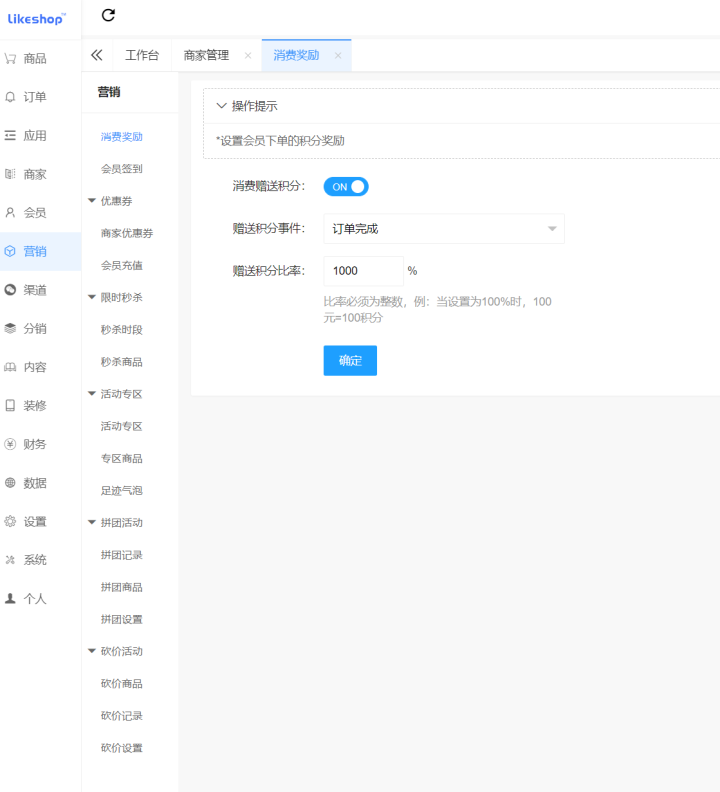The width and height of the screenshot is (720, 792).
Task: Open 砍价记录 submenu item
Action: pos(121,716)
